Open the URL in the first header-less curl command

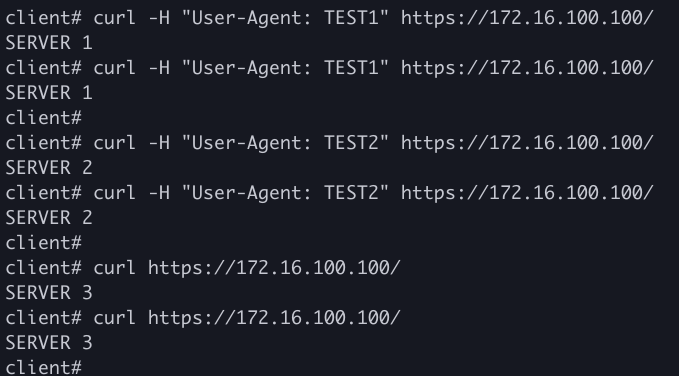274,268
